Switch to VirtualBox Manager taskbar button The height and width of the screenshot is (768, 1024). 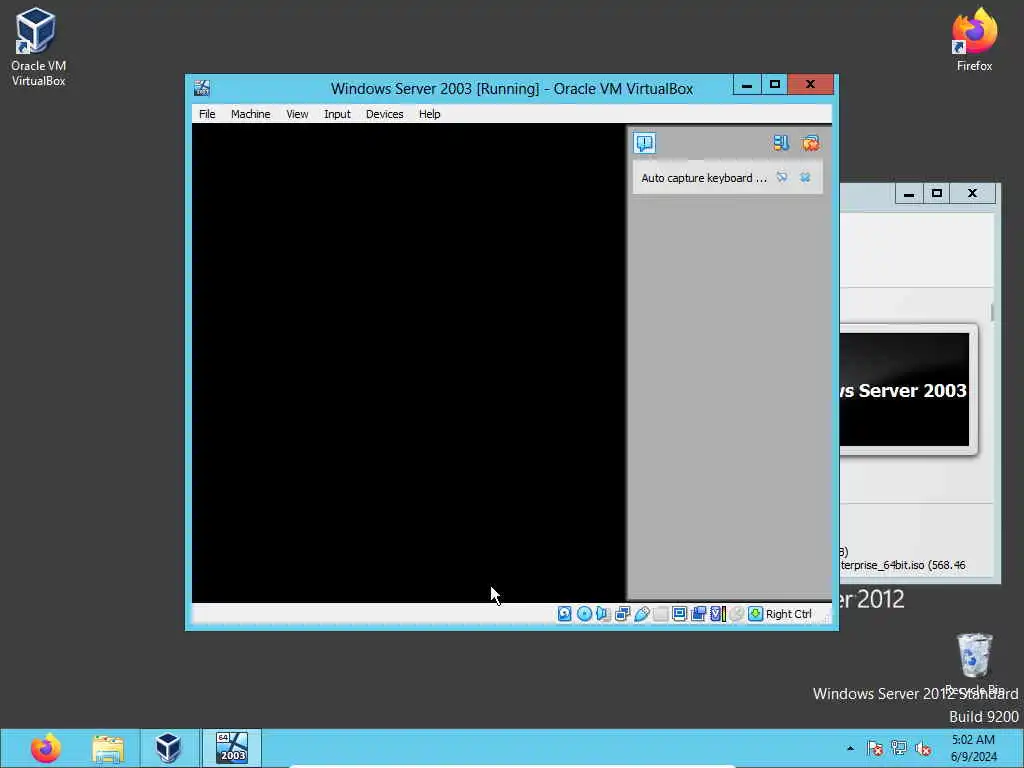point(168,748)
